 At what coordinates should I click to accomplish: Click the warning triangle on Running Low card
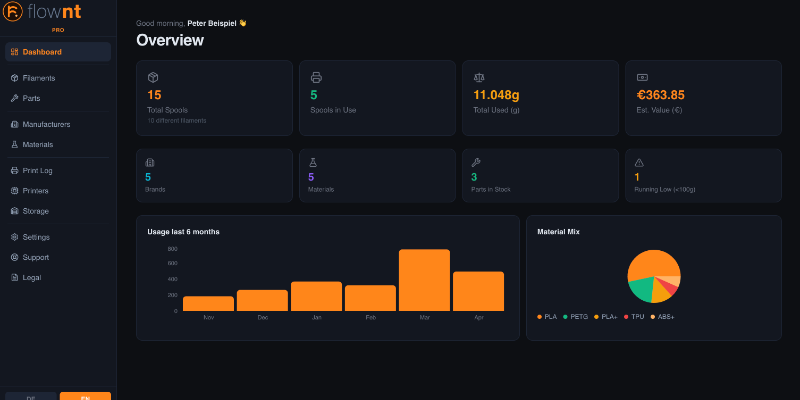pos(639,163)
